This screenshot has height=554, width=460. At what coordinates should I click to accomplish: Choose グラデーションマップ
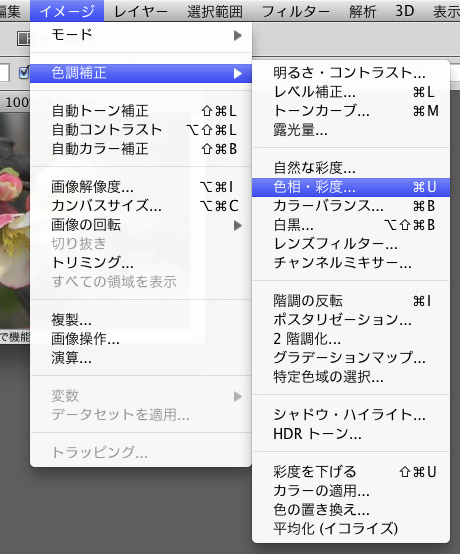click(351, 358)
